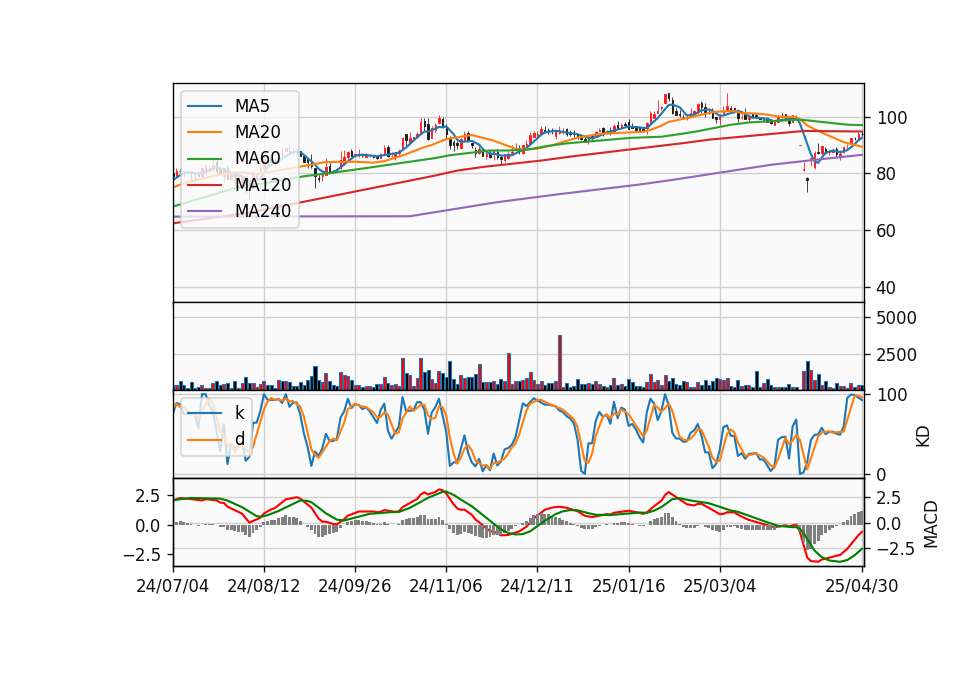
Task: Click the orange MA20 legend line sample
Action: click(x=204, y=132)
